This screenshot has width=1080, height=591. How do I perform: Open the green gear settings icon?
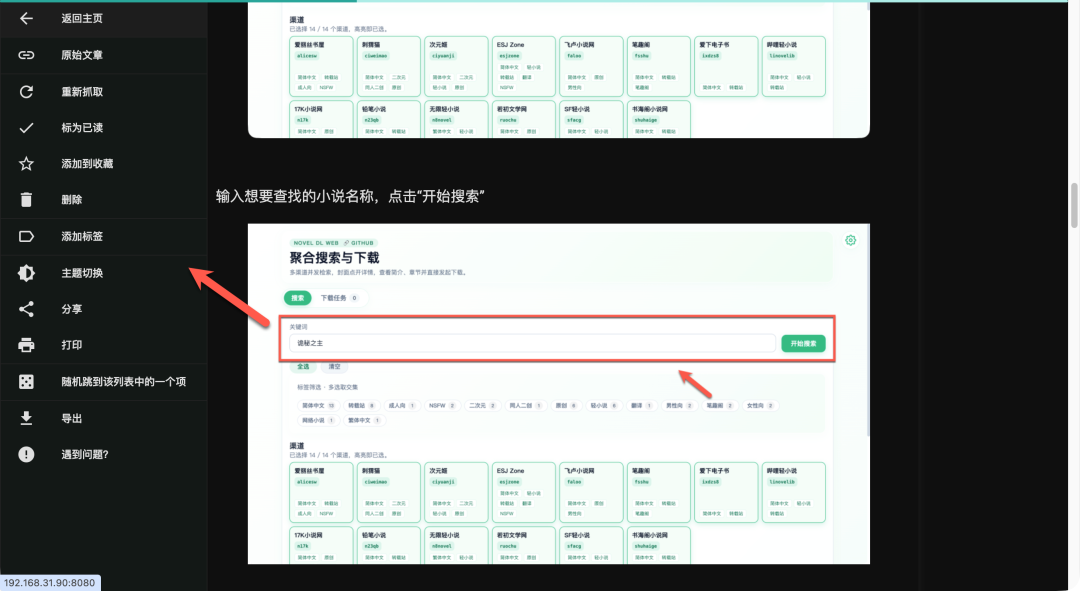[850, 240]
